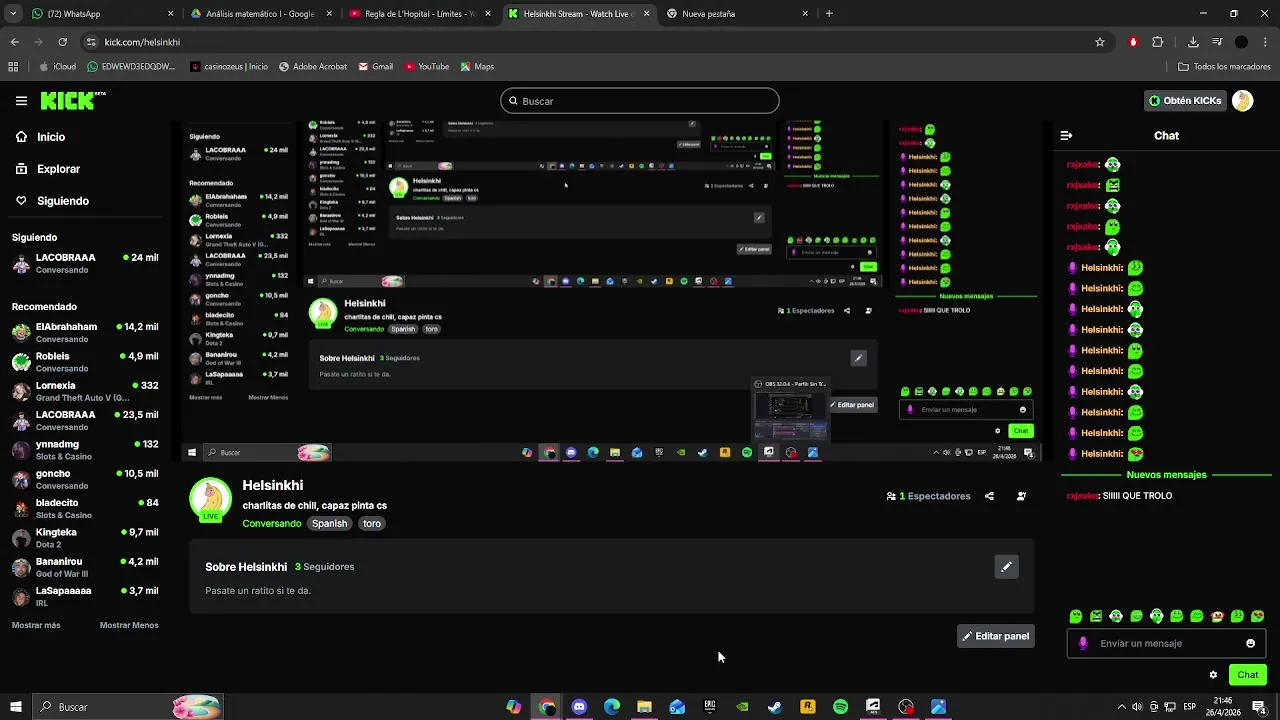Bookmark this page with the star icon

[1100, 42]
